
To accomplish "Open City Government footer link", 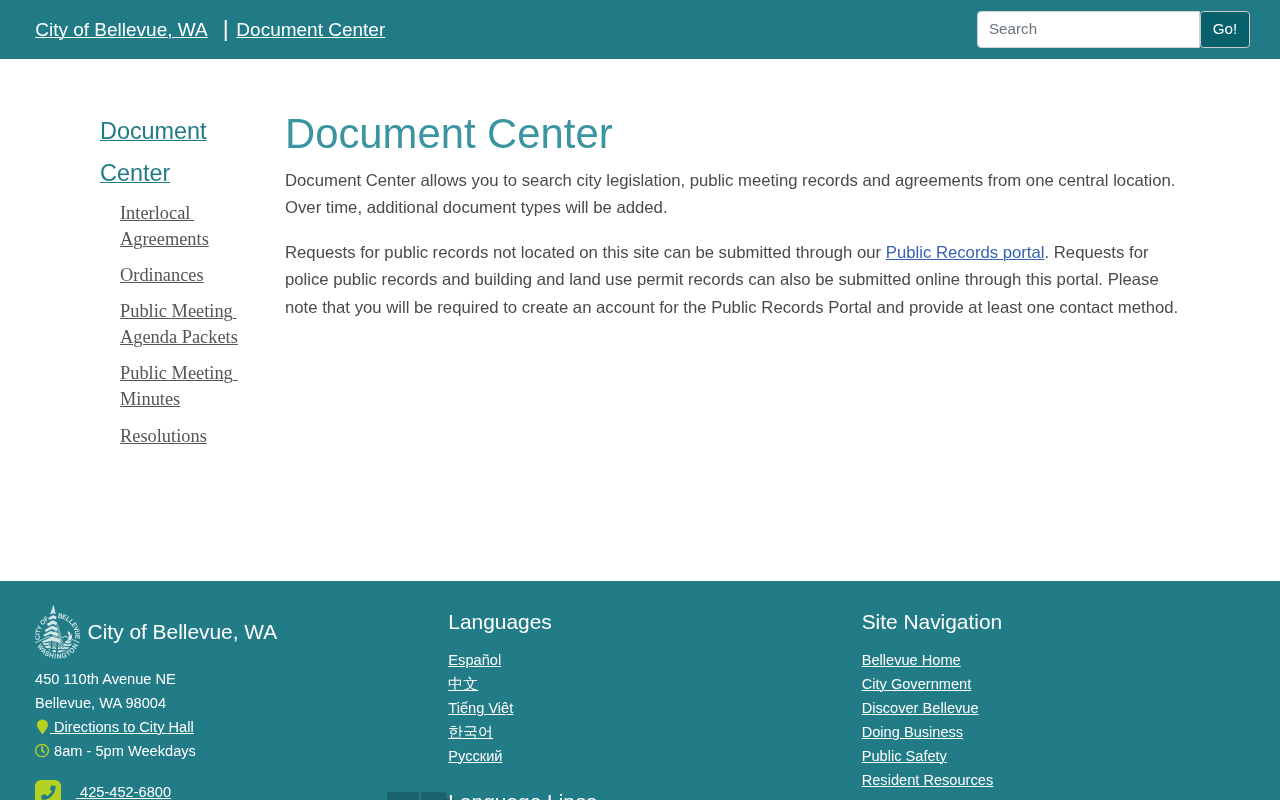I will click(x=917, y=684).
